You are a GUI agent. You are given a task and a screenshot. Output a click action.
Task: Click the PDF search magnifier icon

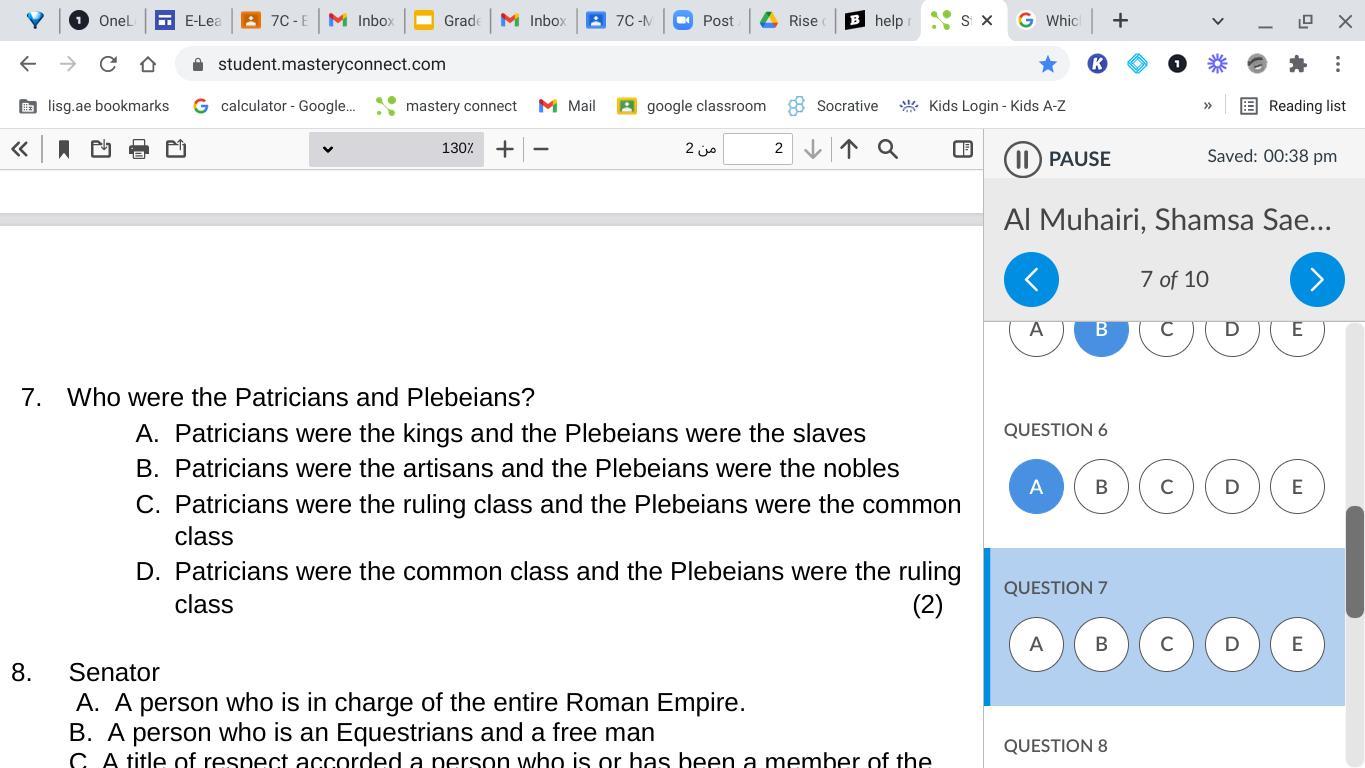coord(887,149)
